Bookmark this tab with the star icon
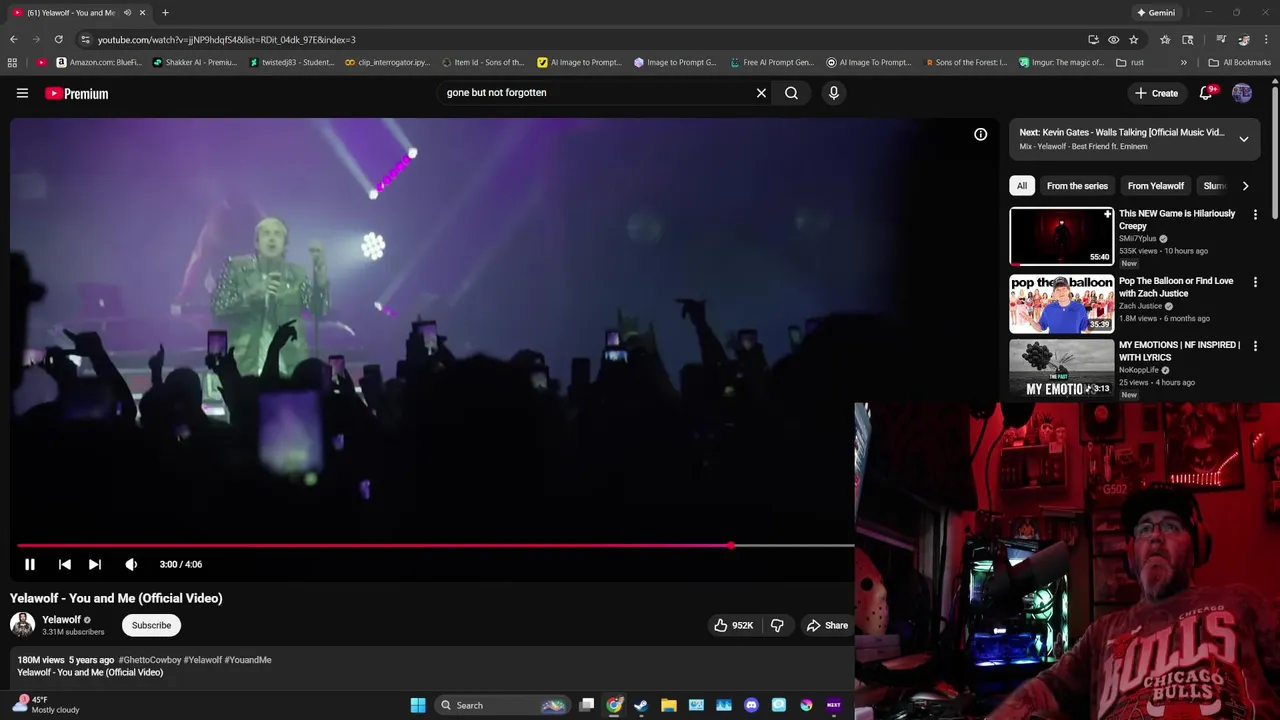This screenshot has height=720, width=1280. click(x=1133, y=39)
